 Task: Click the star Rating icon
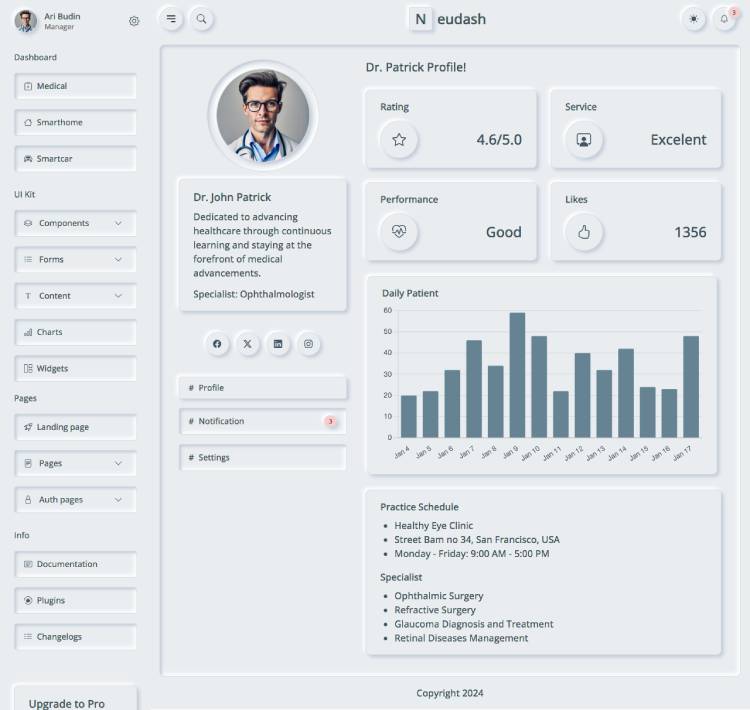[x=399, y=140]
